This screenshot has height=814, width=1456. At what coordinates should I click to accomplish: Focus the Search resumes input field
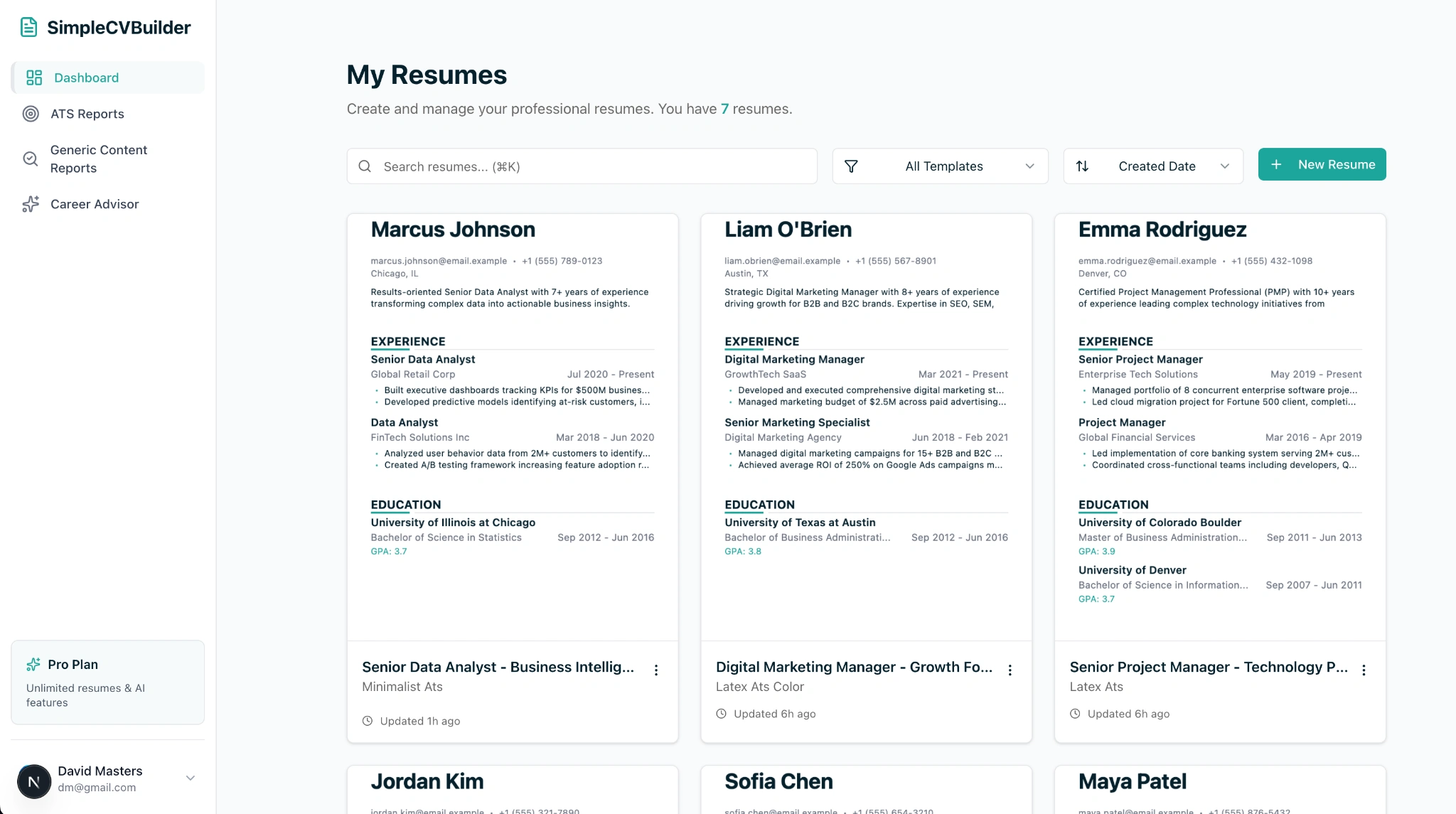pos(582,166)
